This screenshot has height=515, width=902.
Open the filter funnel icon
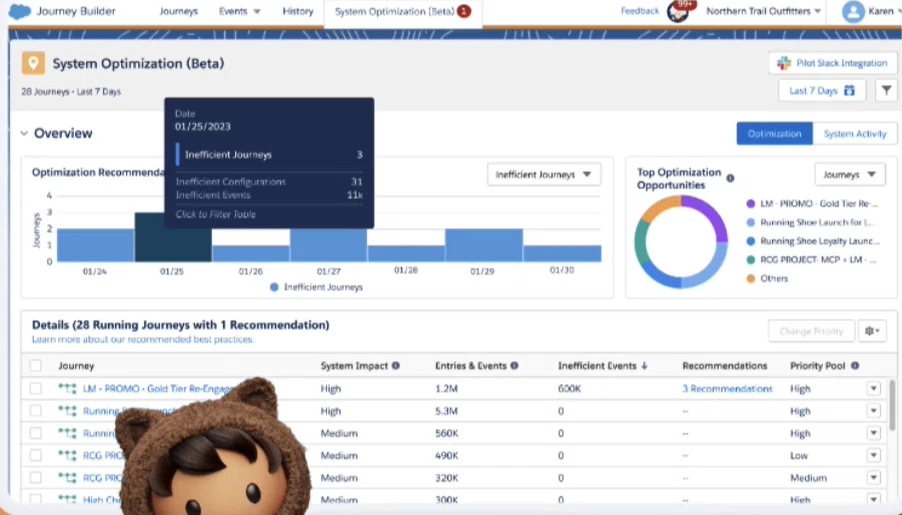click(886, 90)
